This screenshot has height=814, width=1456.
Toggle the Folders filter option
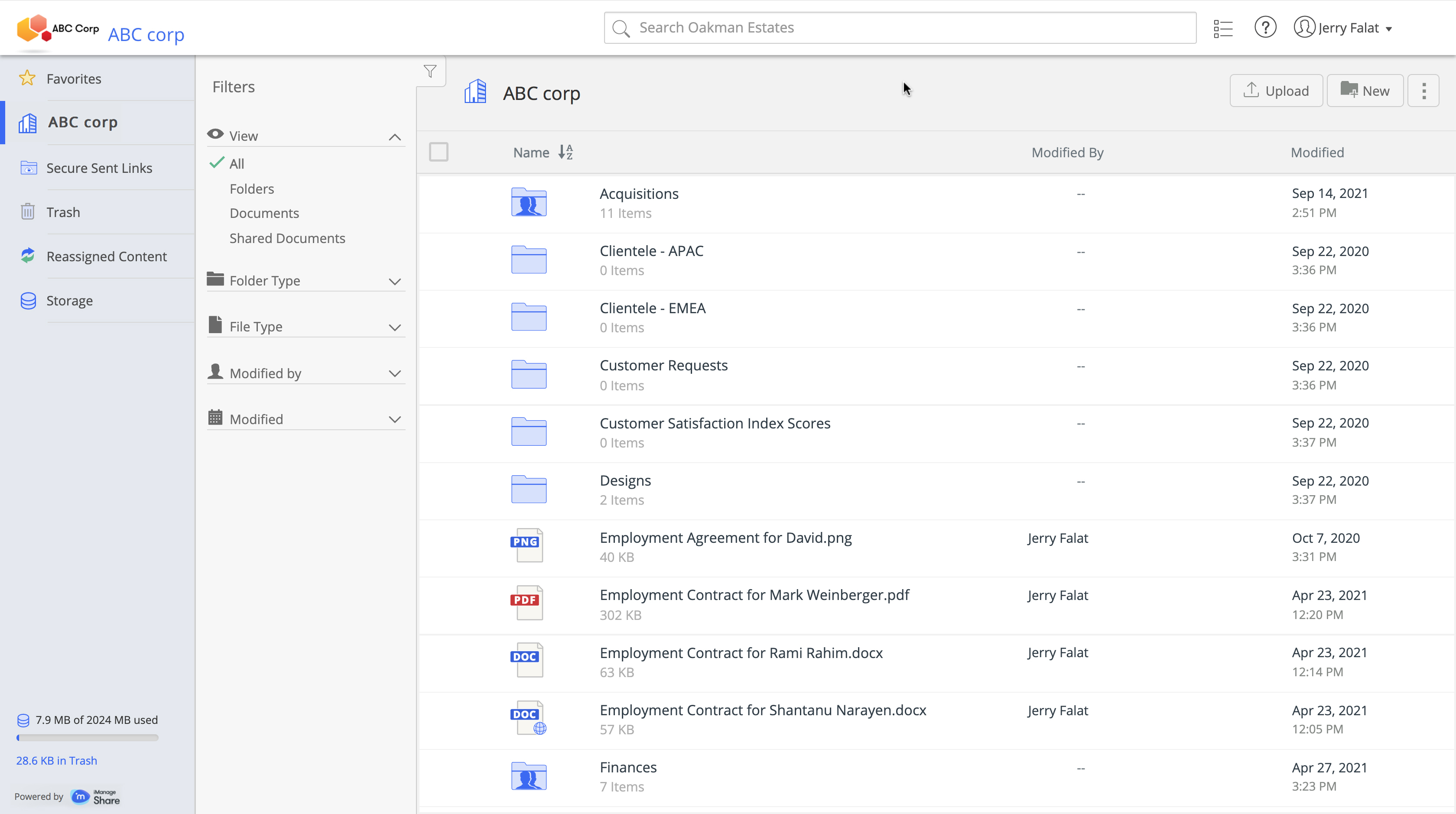coord(251,188)
